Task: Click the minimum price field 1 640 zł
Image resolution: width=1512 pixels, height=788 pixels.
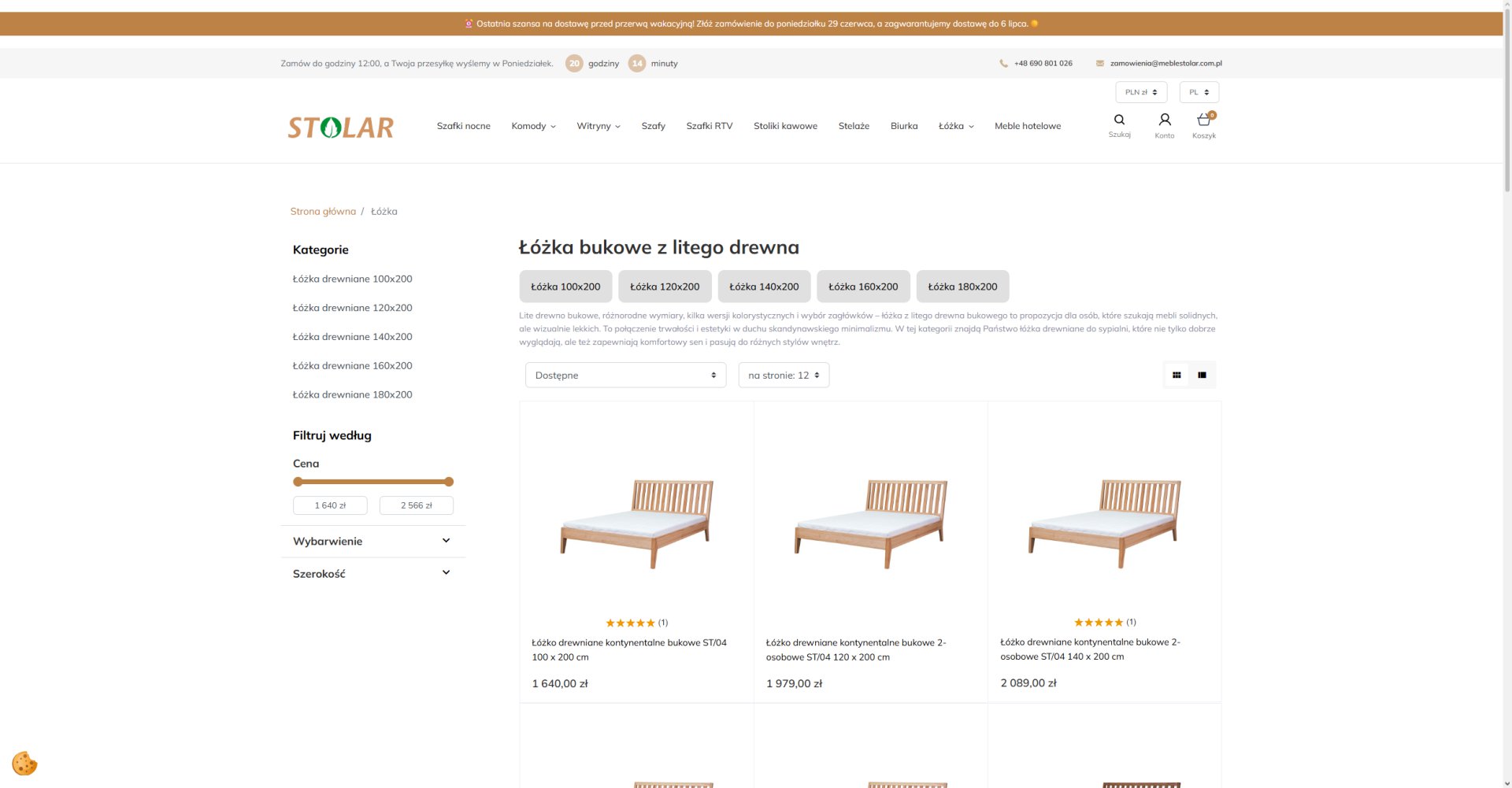Action: (x=330, y=505)
